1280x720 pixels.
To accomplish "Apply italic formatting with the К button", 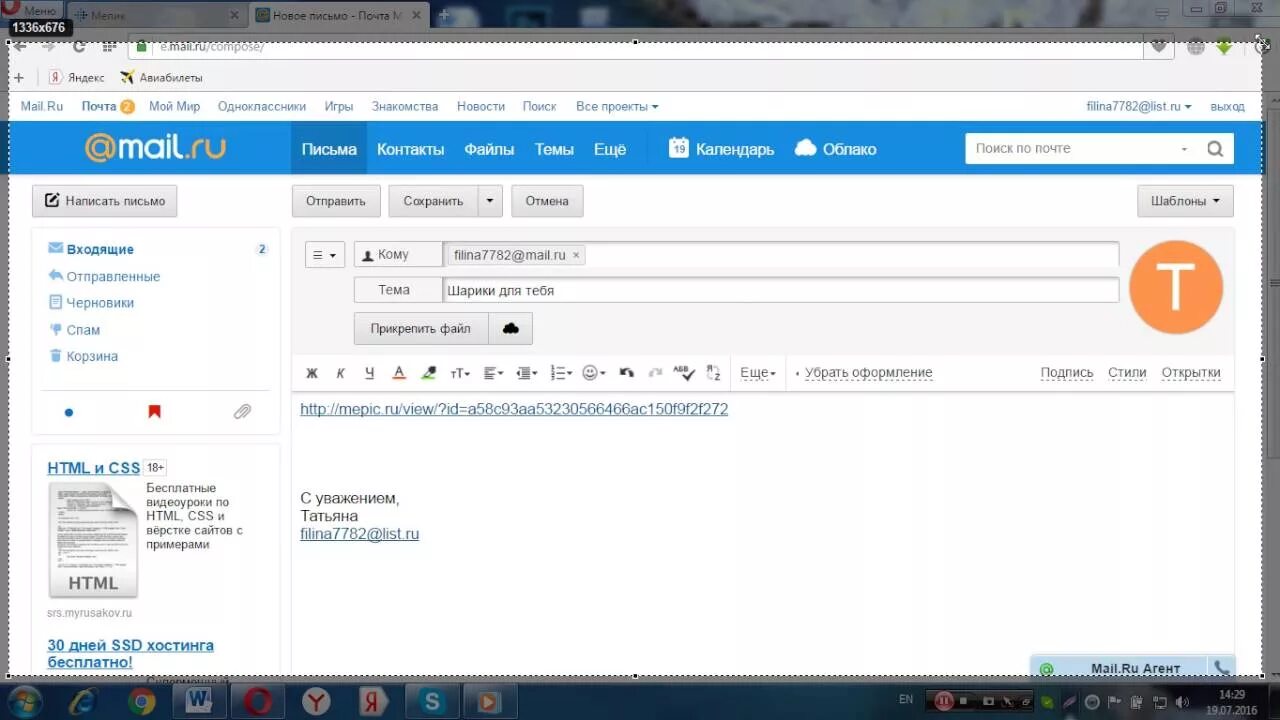I will [340, 373].
